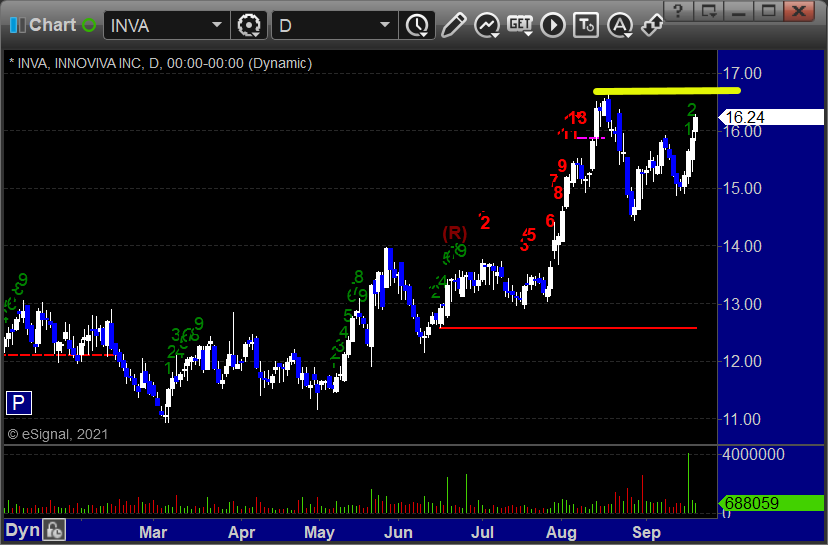
Task: Maximize the chart window
Action: pos(768,11)
